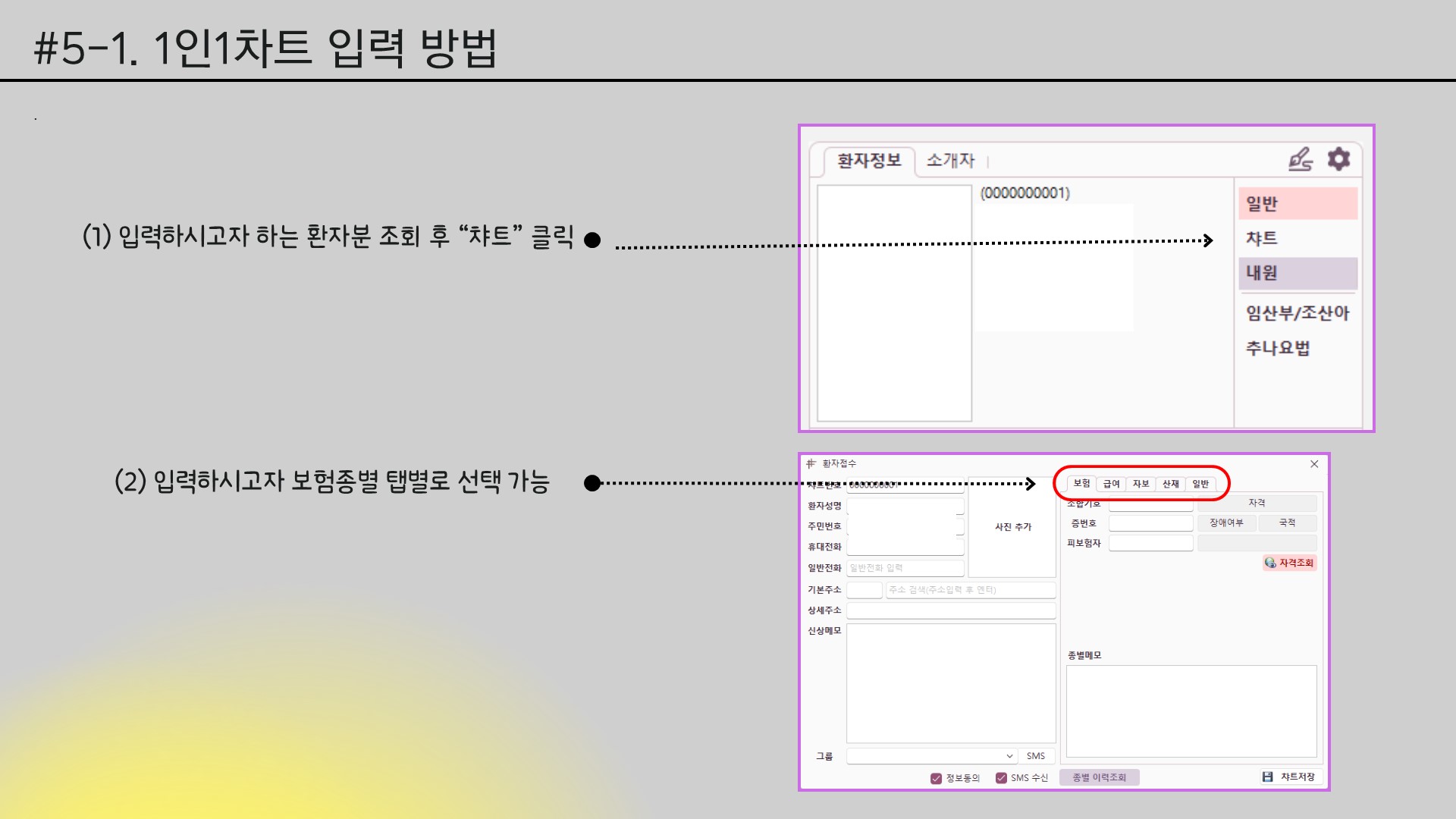The height and width of the screenshot is (819, 1456).
Task: Uncheck the SMS 수신 checkbox
Action: click(1001, 778)
